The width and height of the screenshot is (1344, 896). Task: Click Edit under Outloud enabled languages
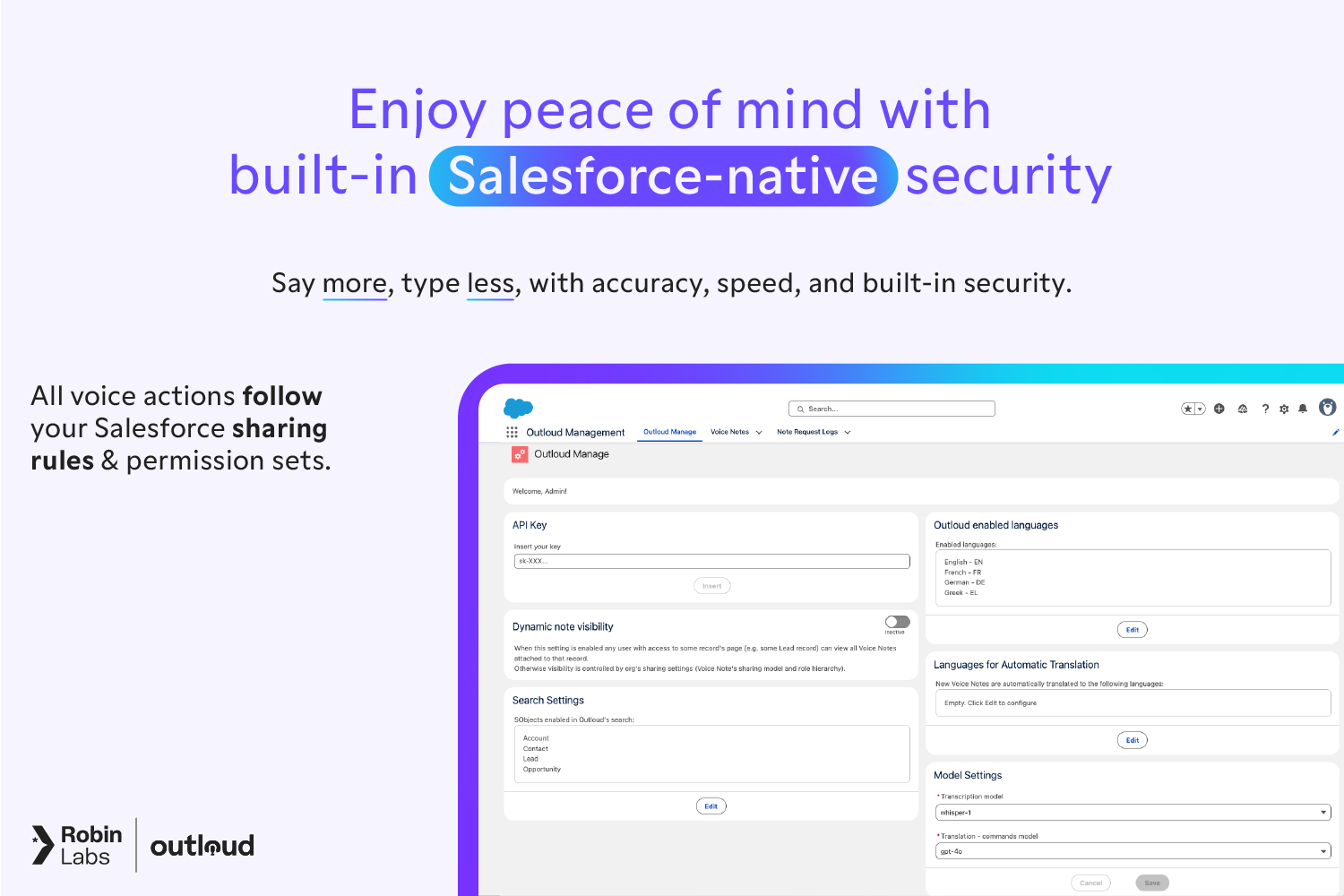1133,630
